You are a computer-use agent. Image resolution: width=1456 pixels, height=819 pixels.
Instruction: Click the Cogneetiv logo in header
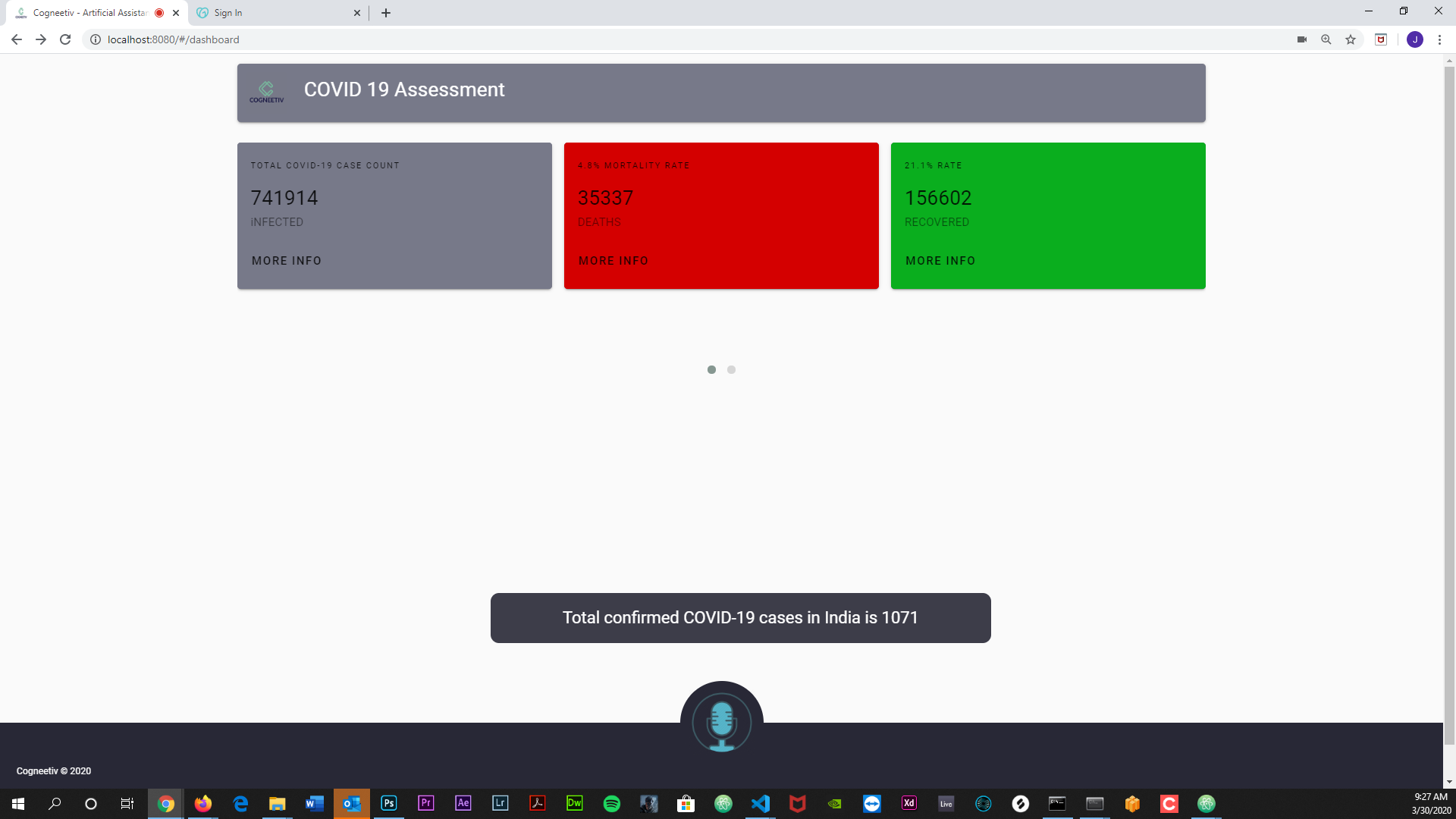266,92
